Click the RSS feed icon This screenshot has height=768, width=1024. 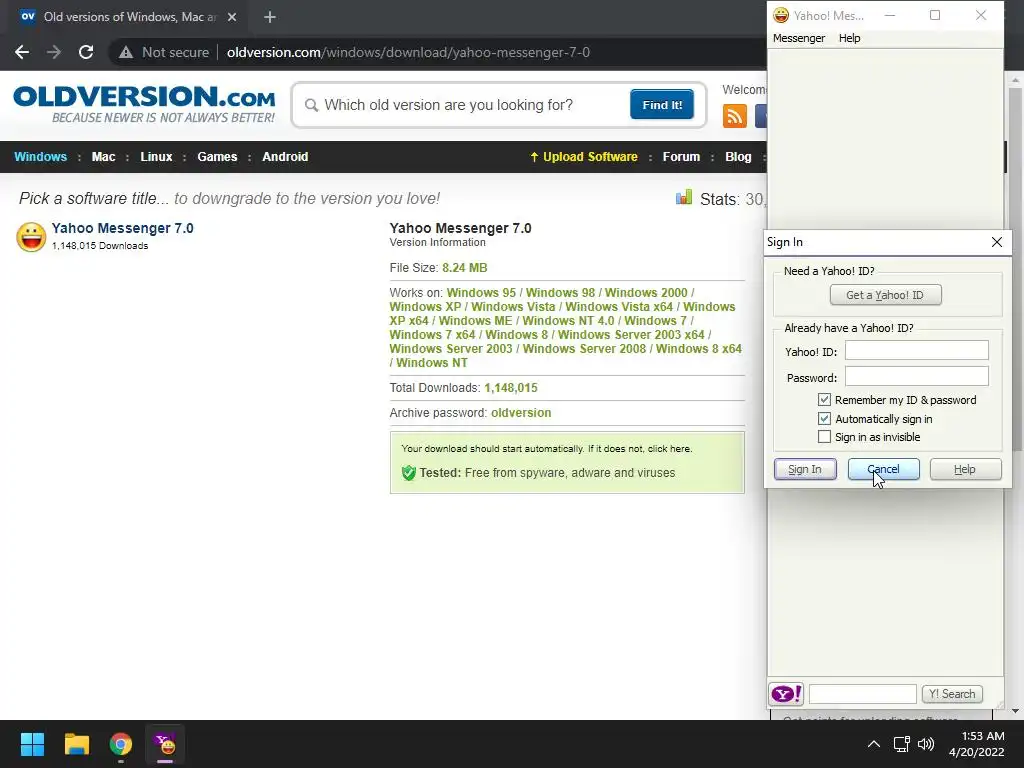(x=735, y=116)
